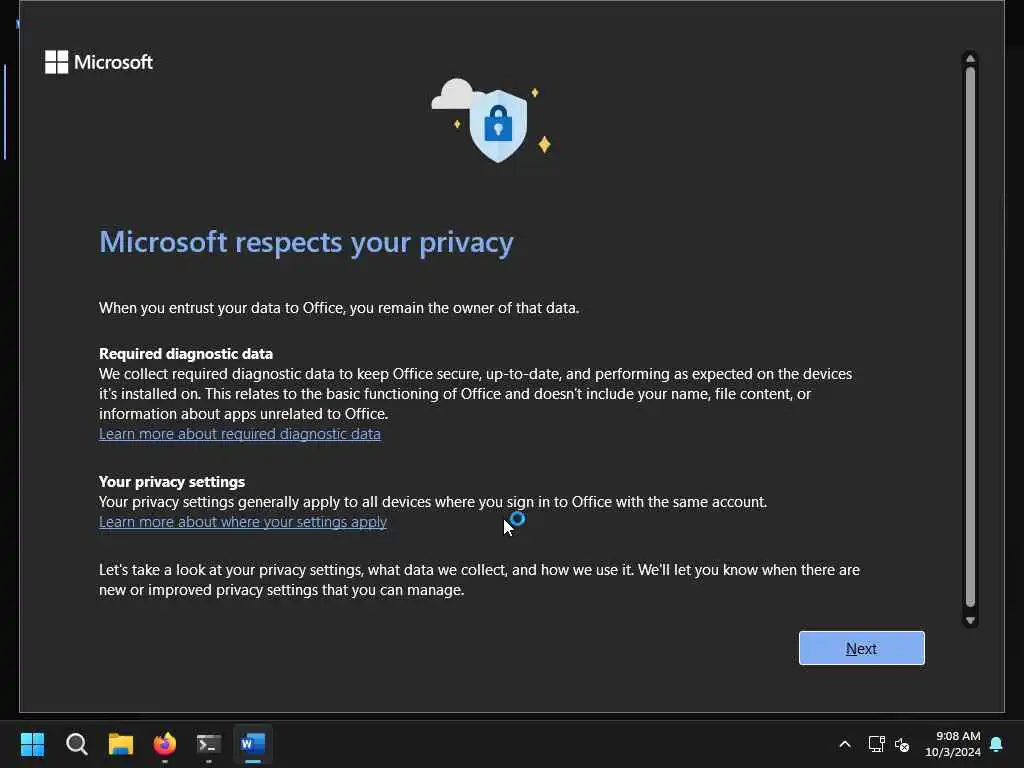Click the network status tray icon
This screenshot has width=1024, height=768.
(x=876, y=744)
